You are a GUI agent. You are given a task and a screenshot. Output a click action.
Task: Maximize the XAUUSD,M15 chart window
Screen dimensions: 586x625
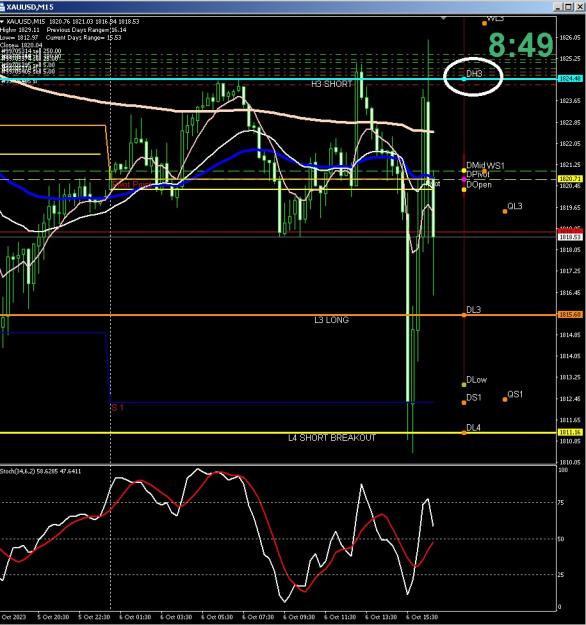coord(568,7)
